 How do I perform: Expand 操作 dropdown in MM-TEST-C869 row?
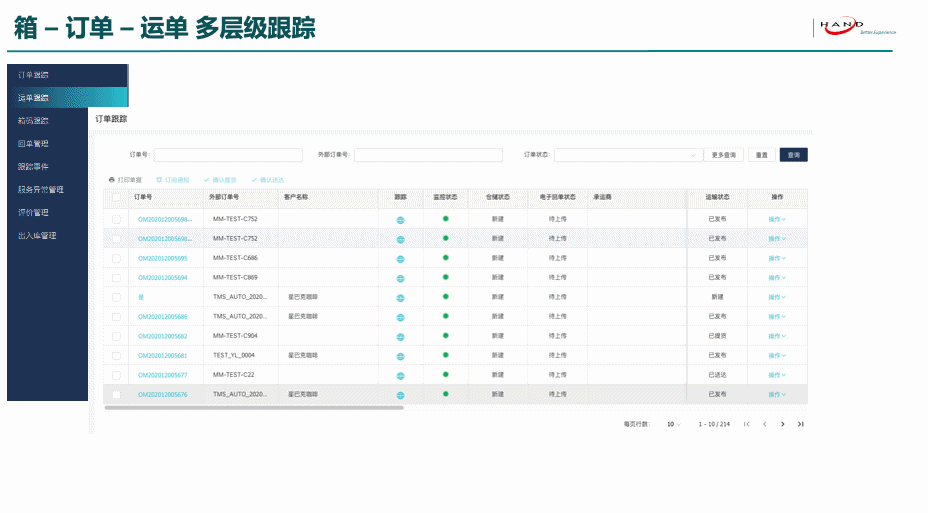777,278
